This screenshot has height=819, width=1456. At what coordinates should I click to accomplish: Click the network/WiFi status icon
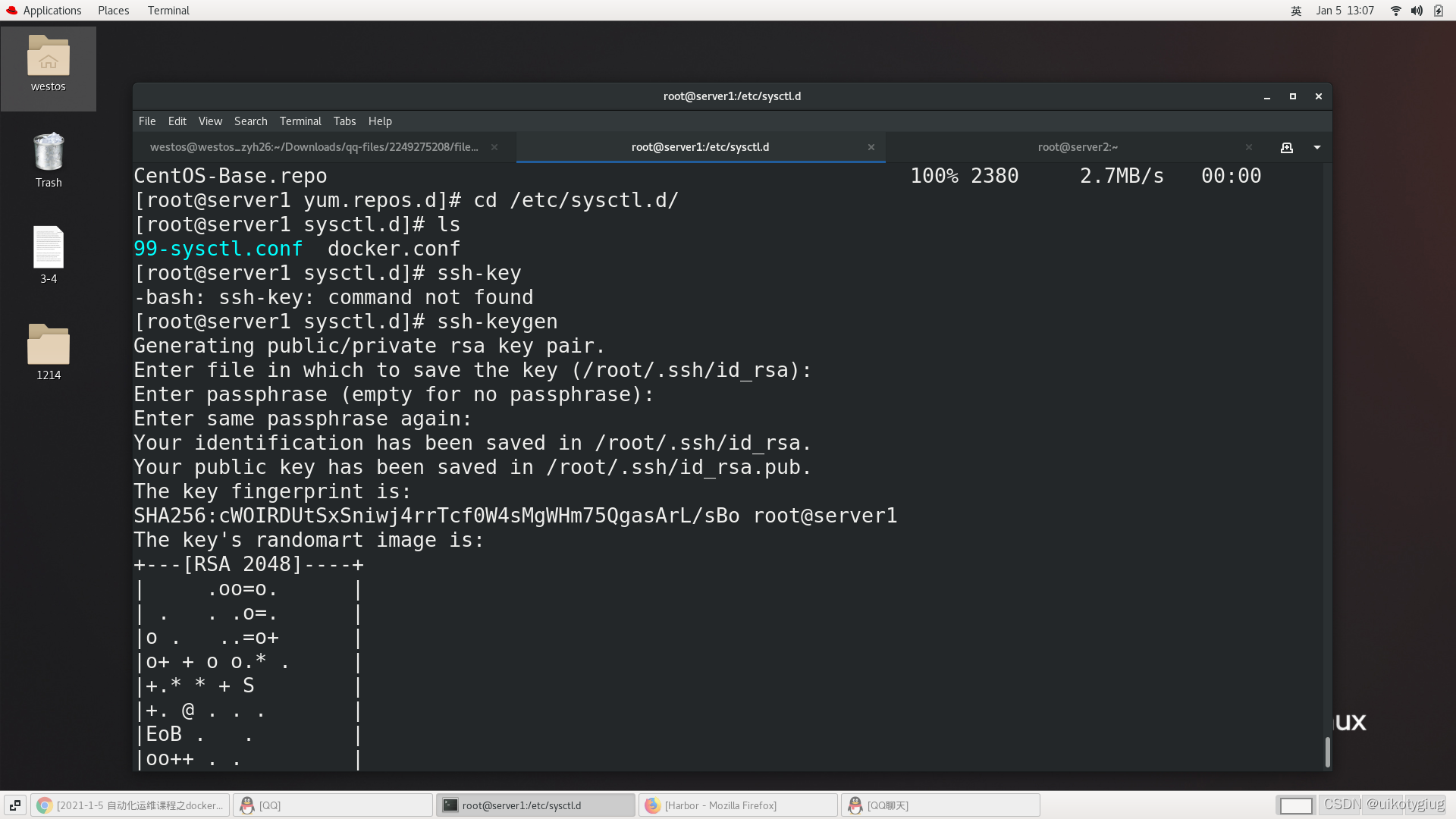click(1395, 10)
